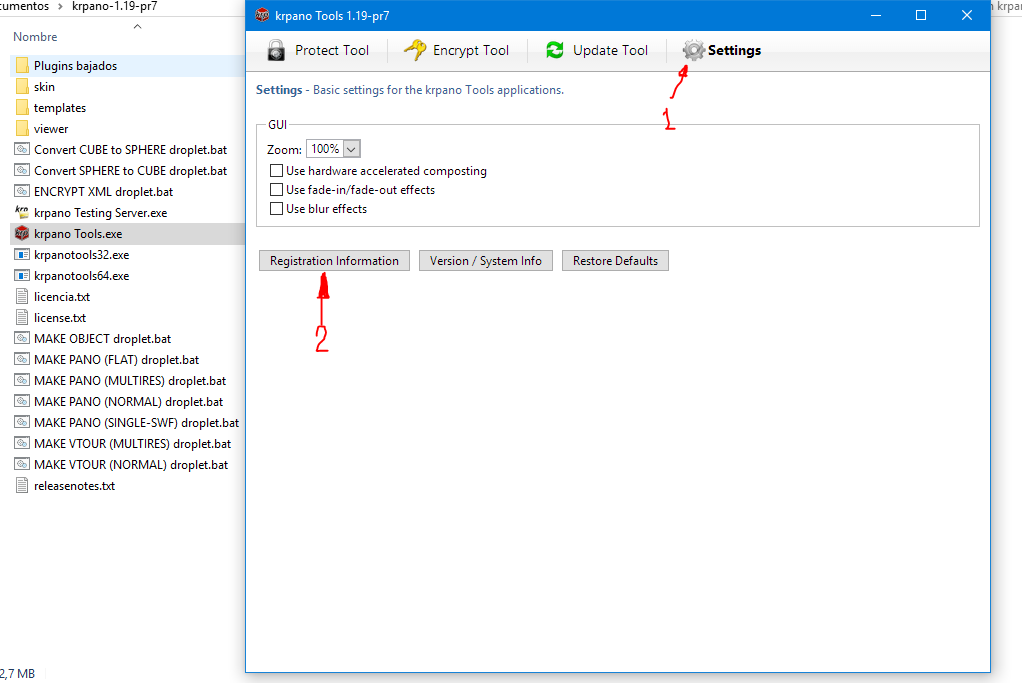Open the Update Tool tab

597,50
